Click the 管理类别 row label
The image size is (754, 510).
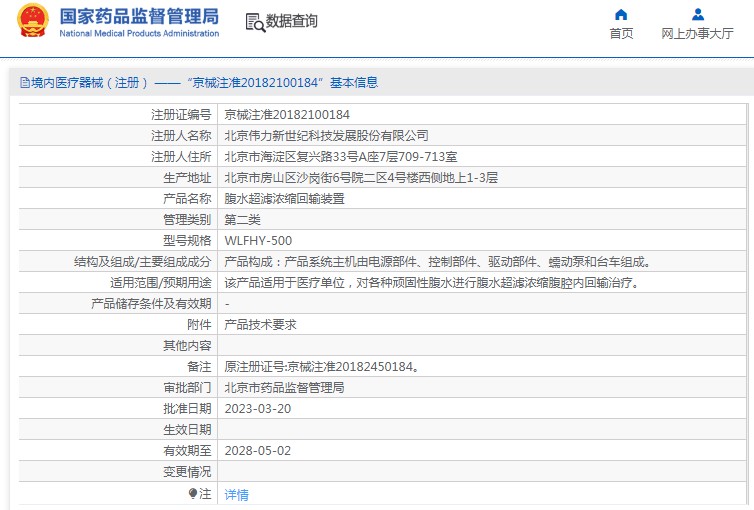187,220
